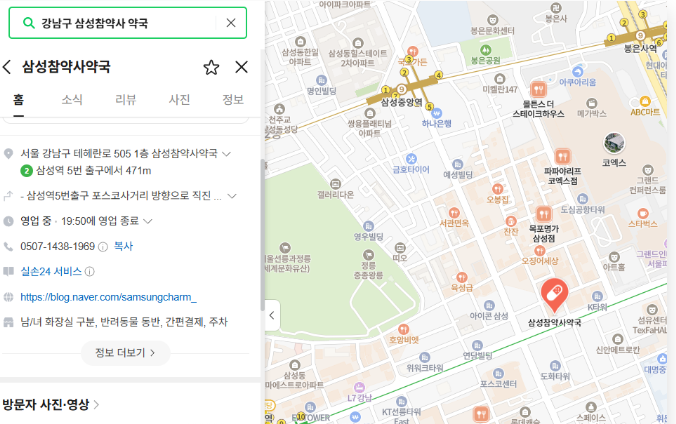This screenshot has width=676, height=424.
Task: Select the 위워크타워 building marker
Action: pos(425,358)
